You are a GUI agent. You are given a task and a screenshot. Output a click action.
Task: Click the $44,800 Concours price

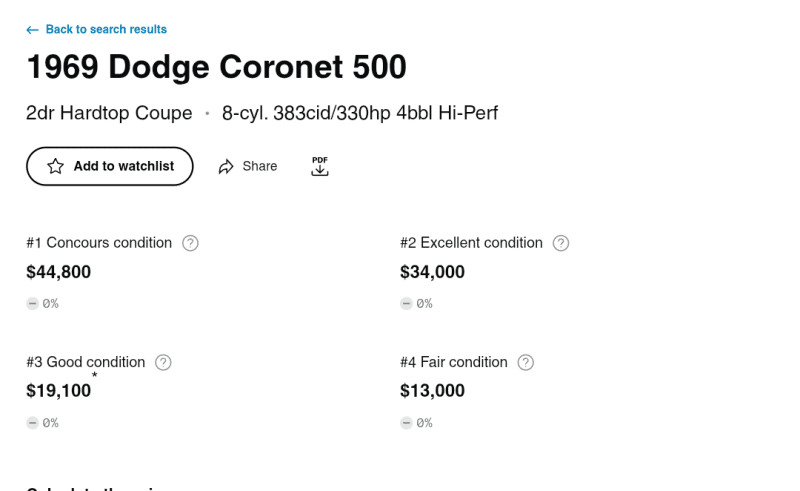(x=58, y=272)
